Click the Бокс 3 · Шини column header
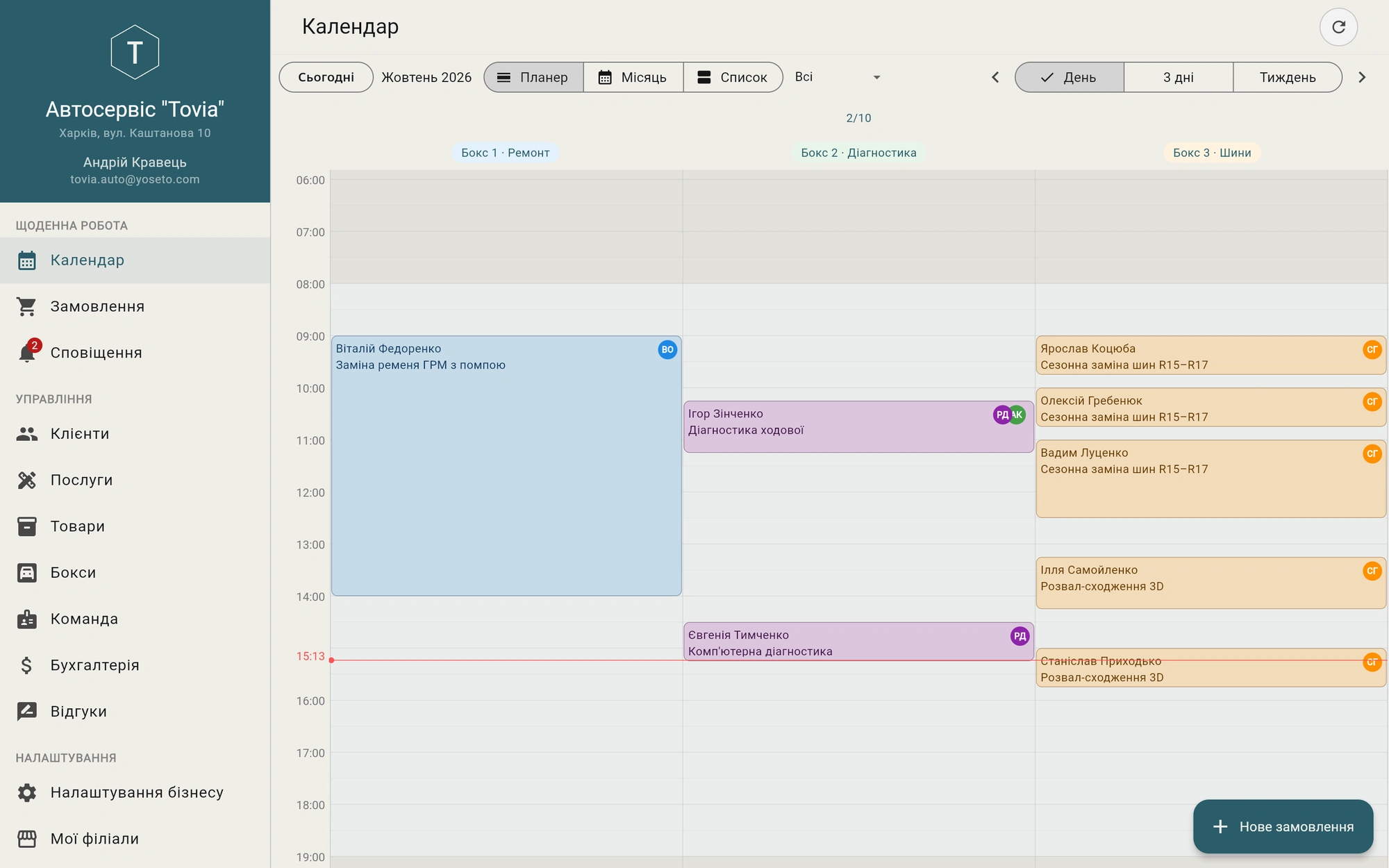 coord(1212,153)
